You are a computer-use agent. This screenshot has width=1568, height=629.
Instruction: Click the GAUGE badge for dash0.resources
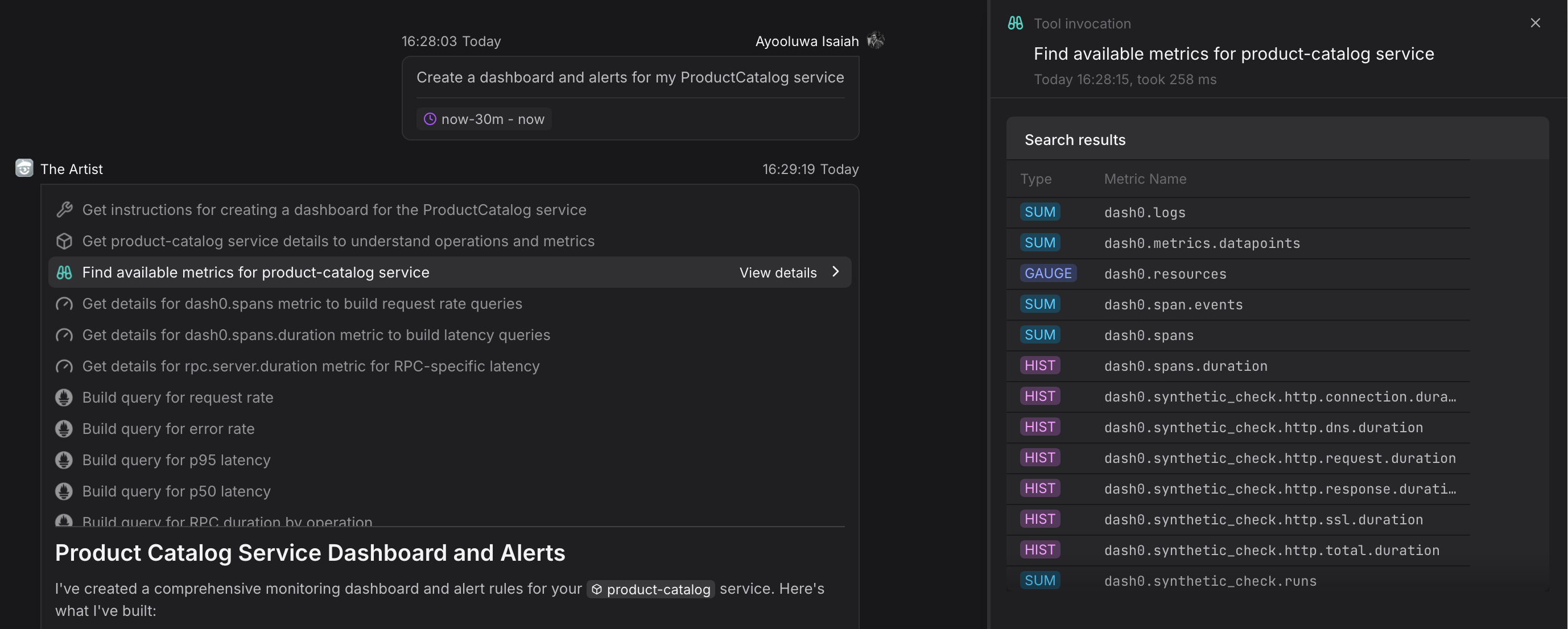tap(1047, 274)
